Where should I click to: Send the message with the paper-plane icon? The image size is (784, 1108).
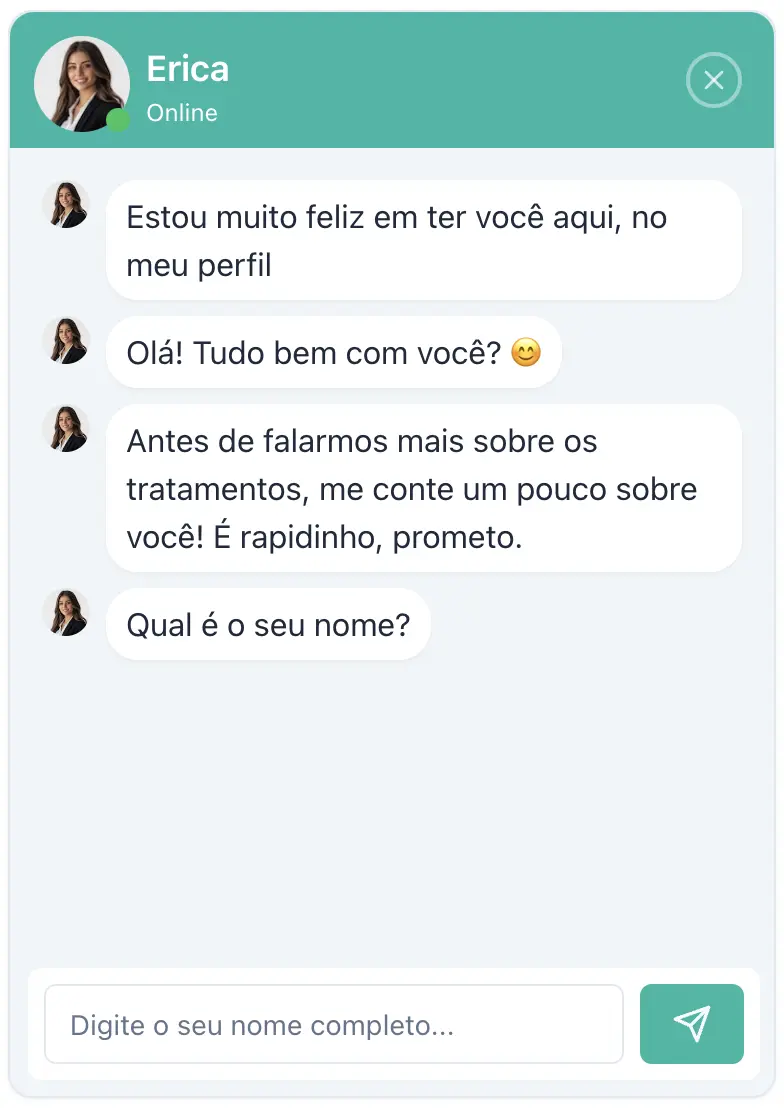[691, 1023]
